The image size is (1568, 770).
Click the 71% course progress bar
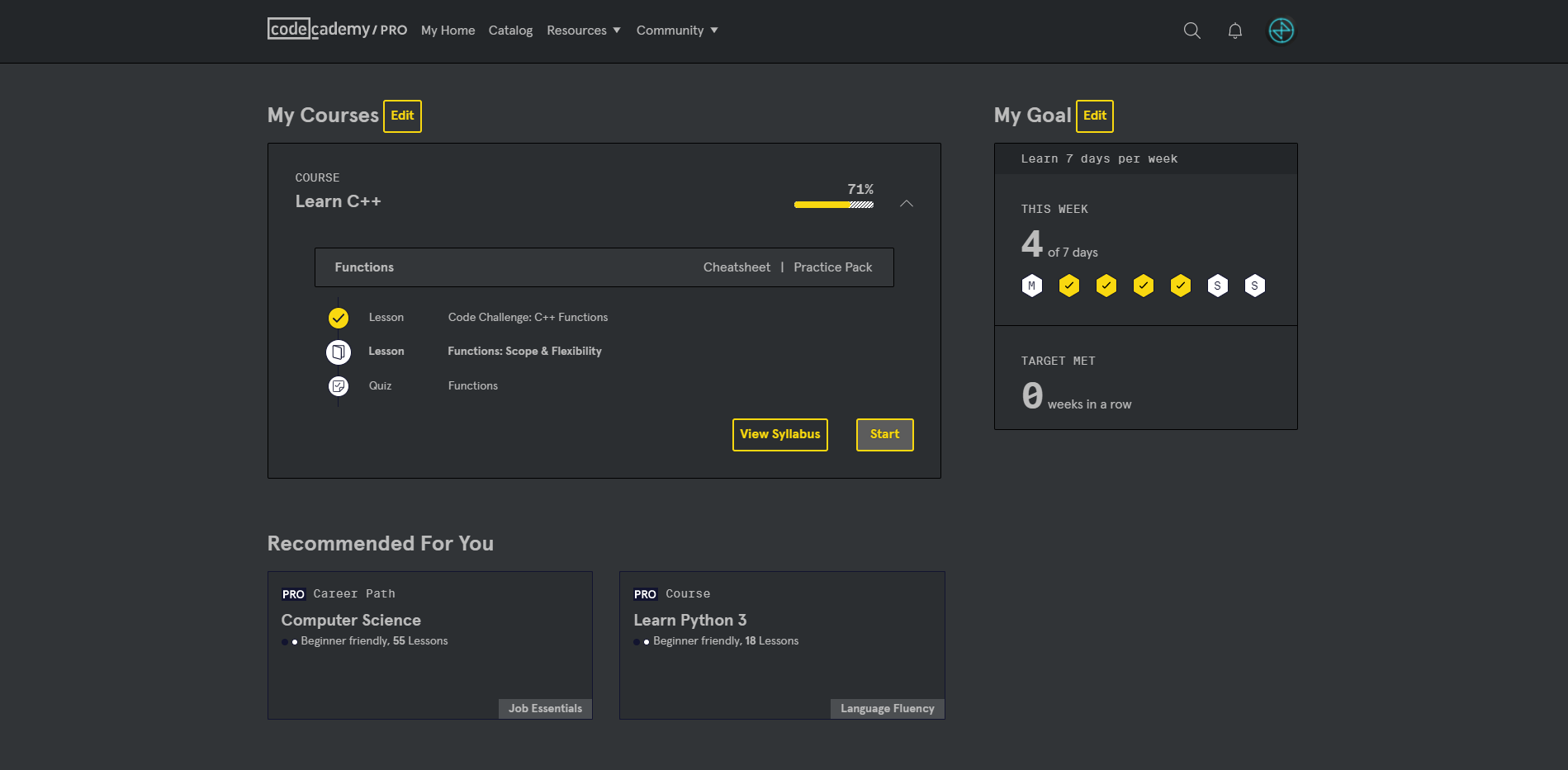(x=833, y=204)
